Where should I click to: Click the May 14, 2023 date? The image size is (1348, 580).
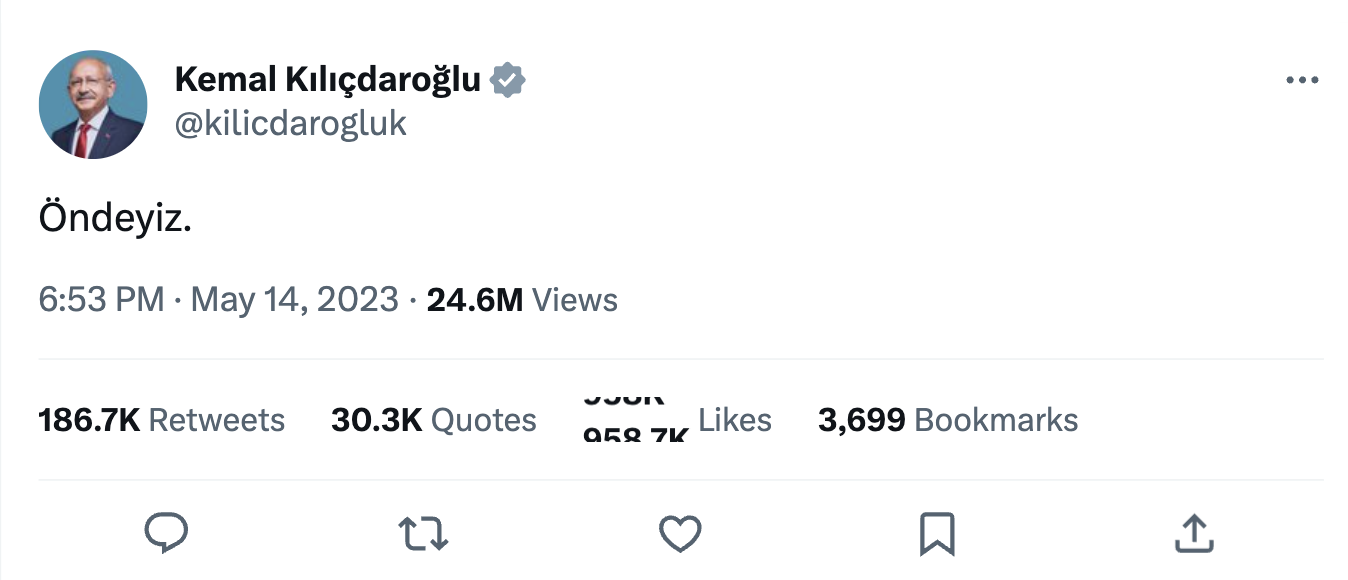pyautogui.click(x=294, y=300)
